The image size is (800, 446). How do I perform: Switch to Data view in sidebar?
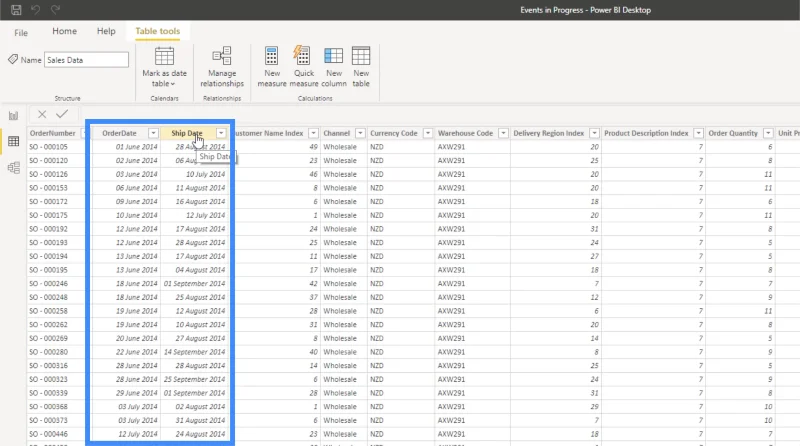13,141
